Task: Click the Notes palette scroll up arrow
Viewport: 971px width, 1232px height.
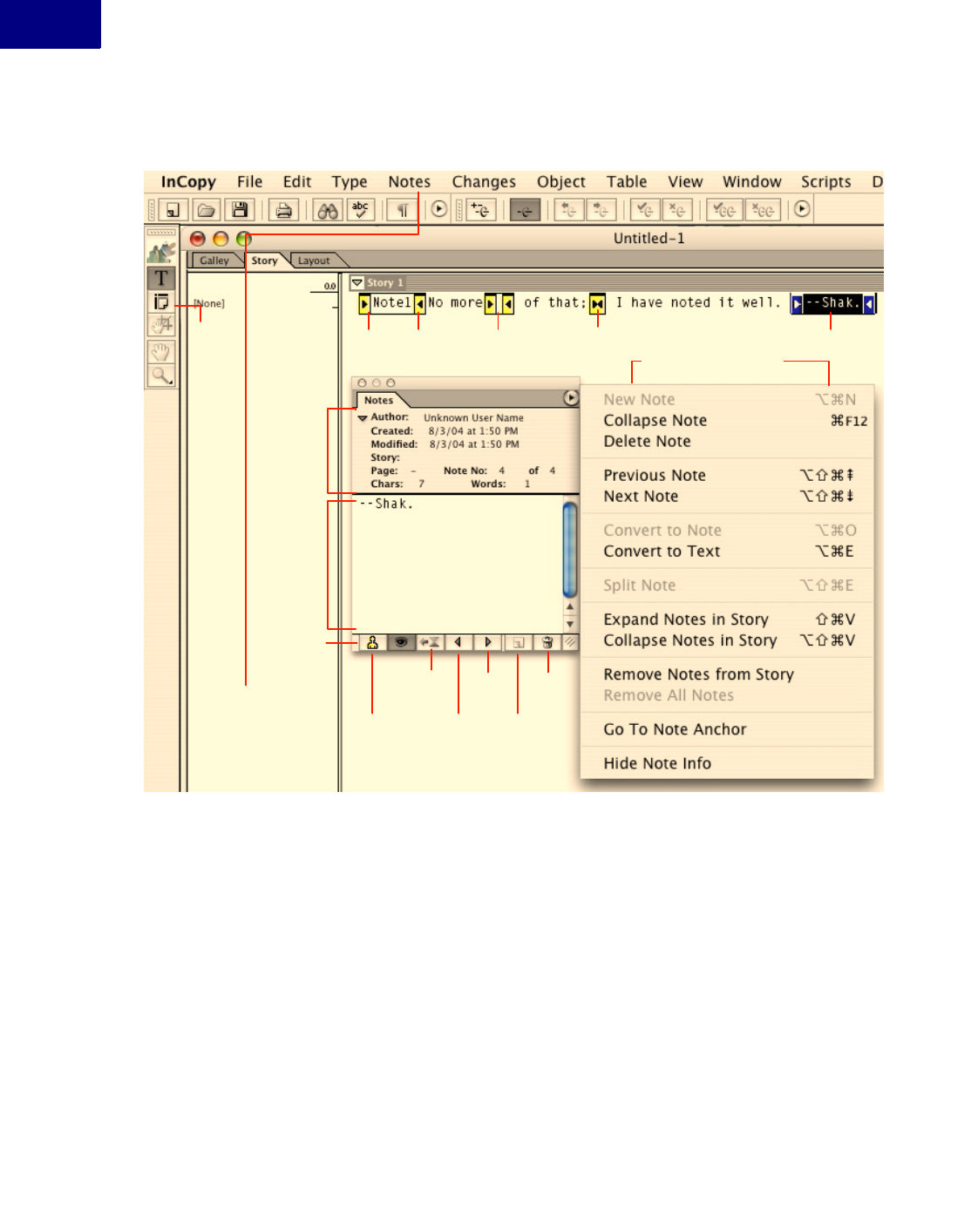Action: [x=570, y=607]
